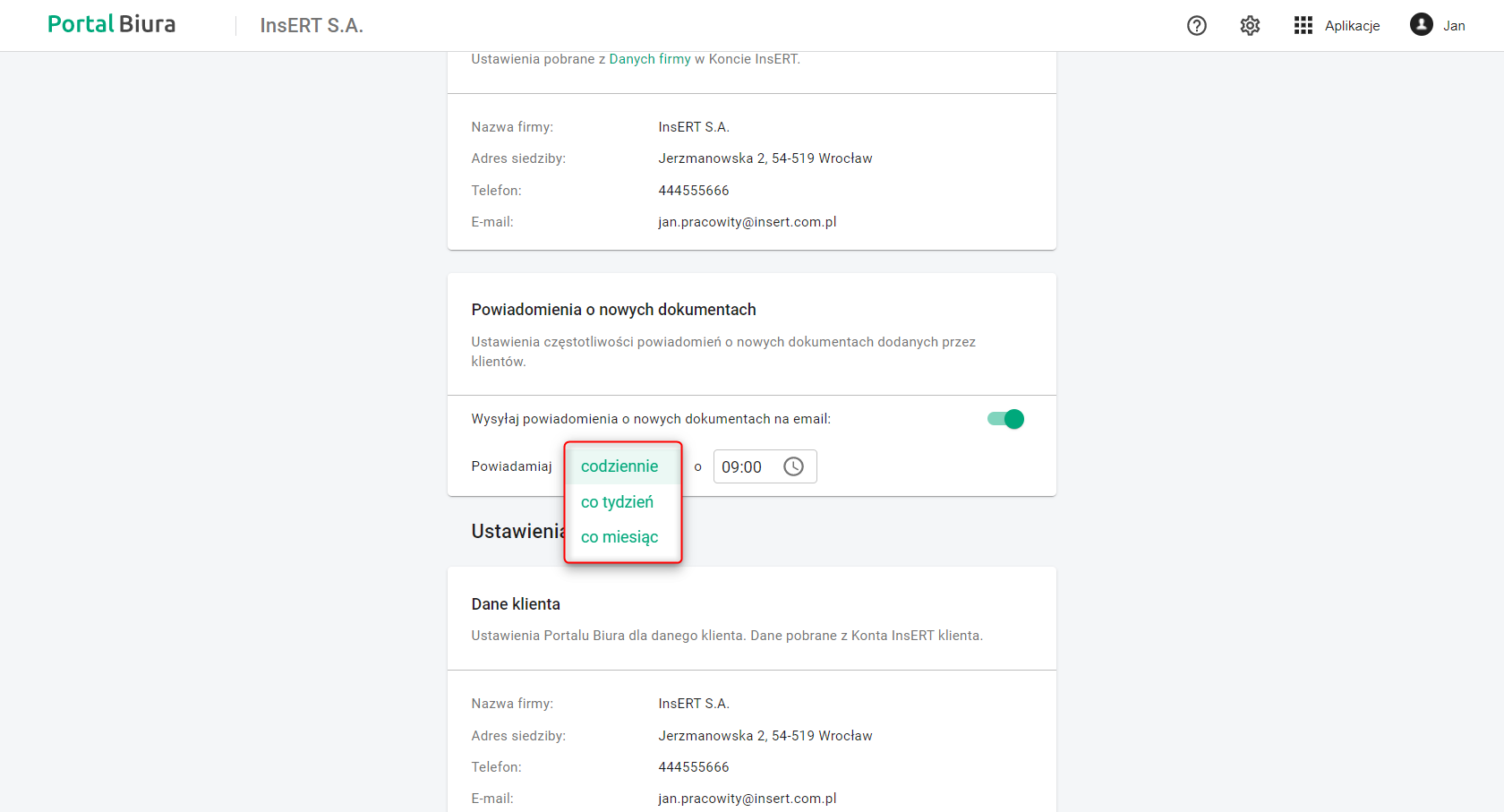Screen dimensions: 1504x812
Task: Open the Jan user menu
Action: coord(1454,26)
